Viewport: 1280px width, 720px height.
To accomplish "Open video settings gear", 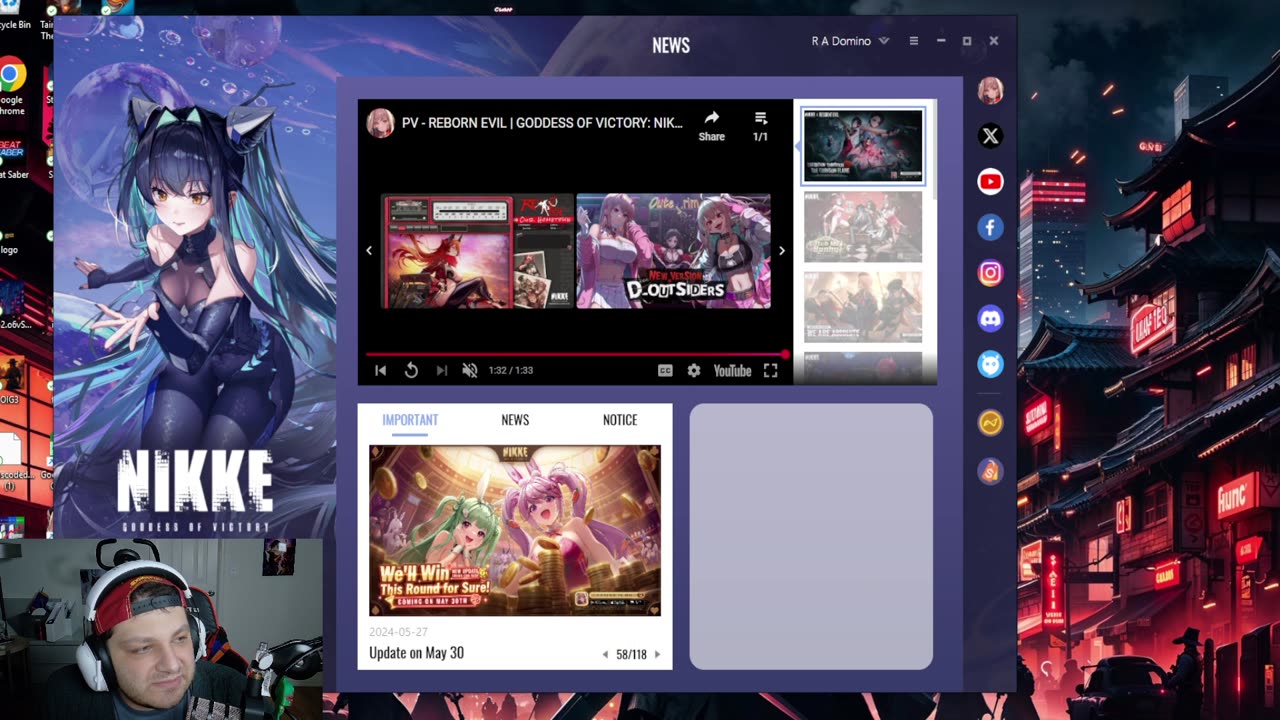I will (x=694, y=371).
